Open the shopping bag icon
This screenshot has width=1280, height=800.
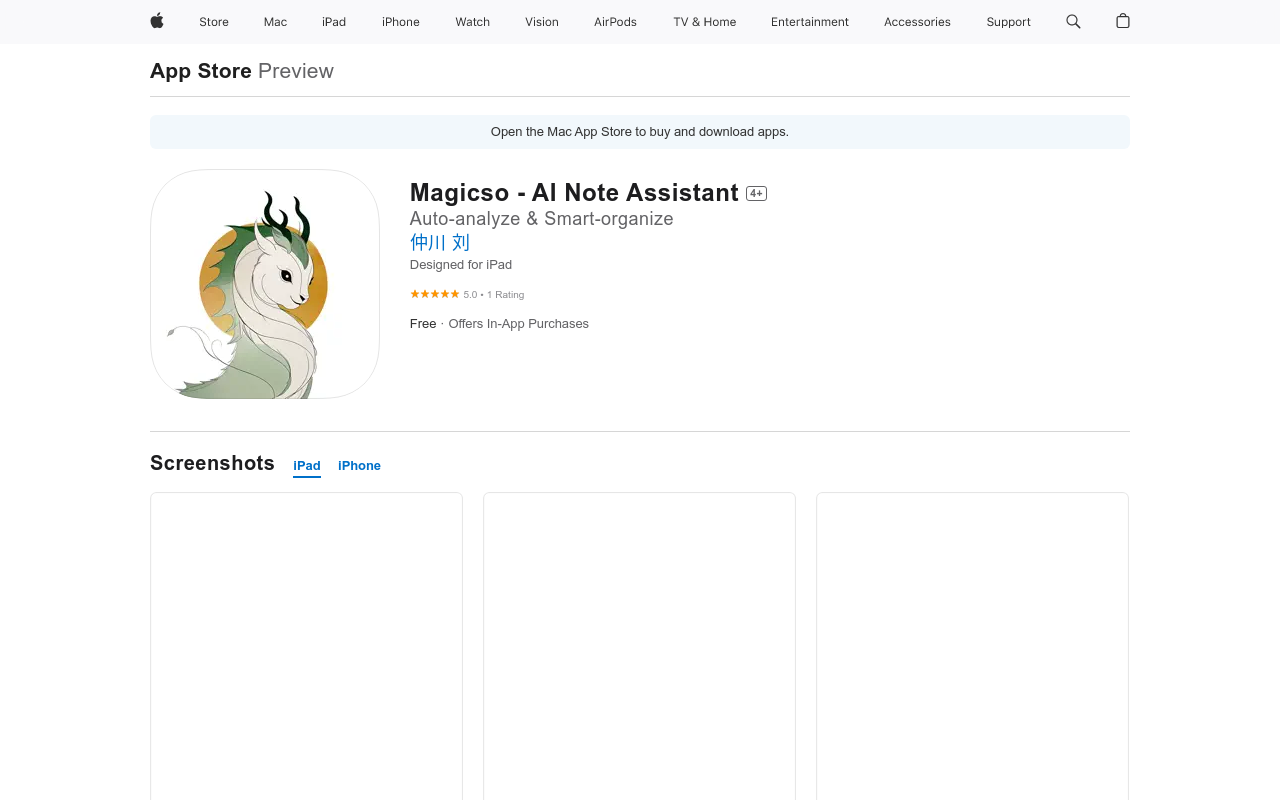point(1123,21)
